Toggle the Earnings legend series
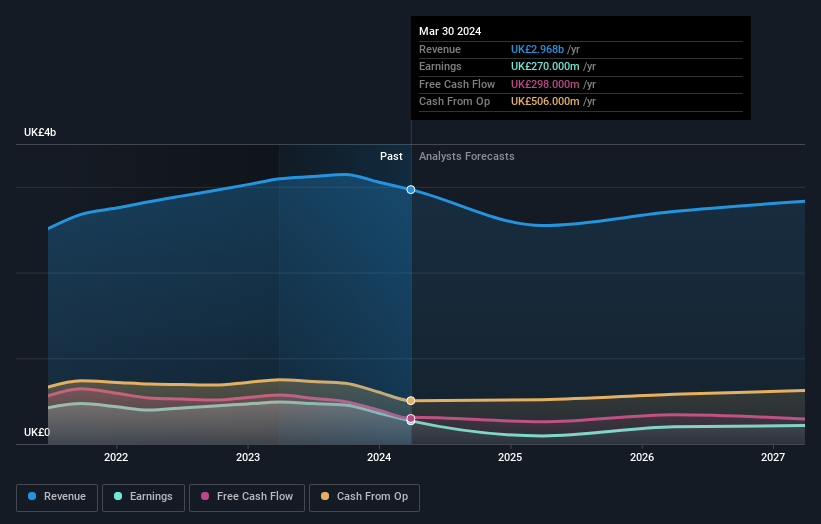 (x=143, y=497)
